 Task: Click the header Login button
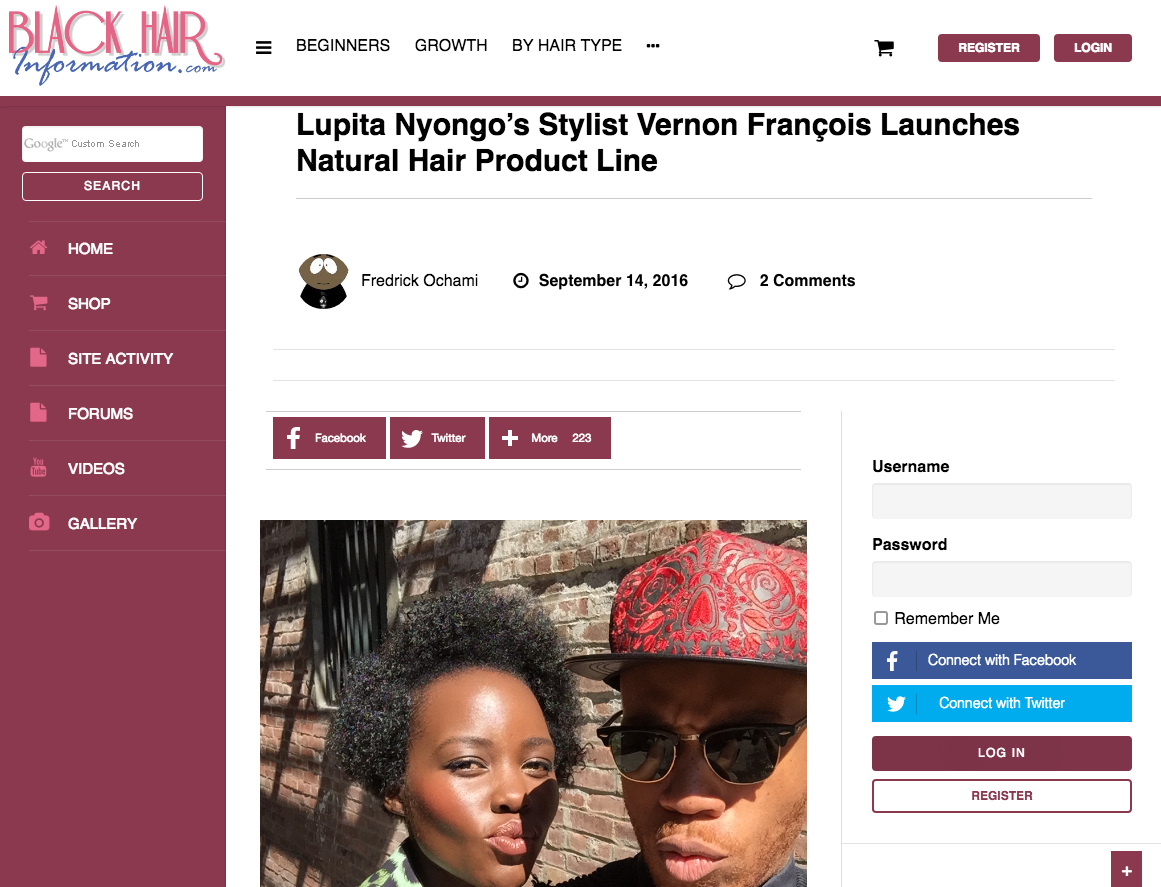coord(1092,48)
